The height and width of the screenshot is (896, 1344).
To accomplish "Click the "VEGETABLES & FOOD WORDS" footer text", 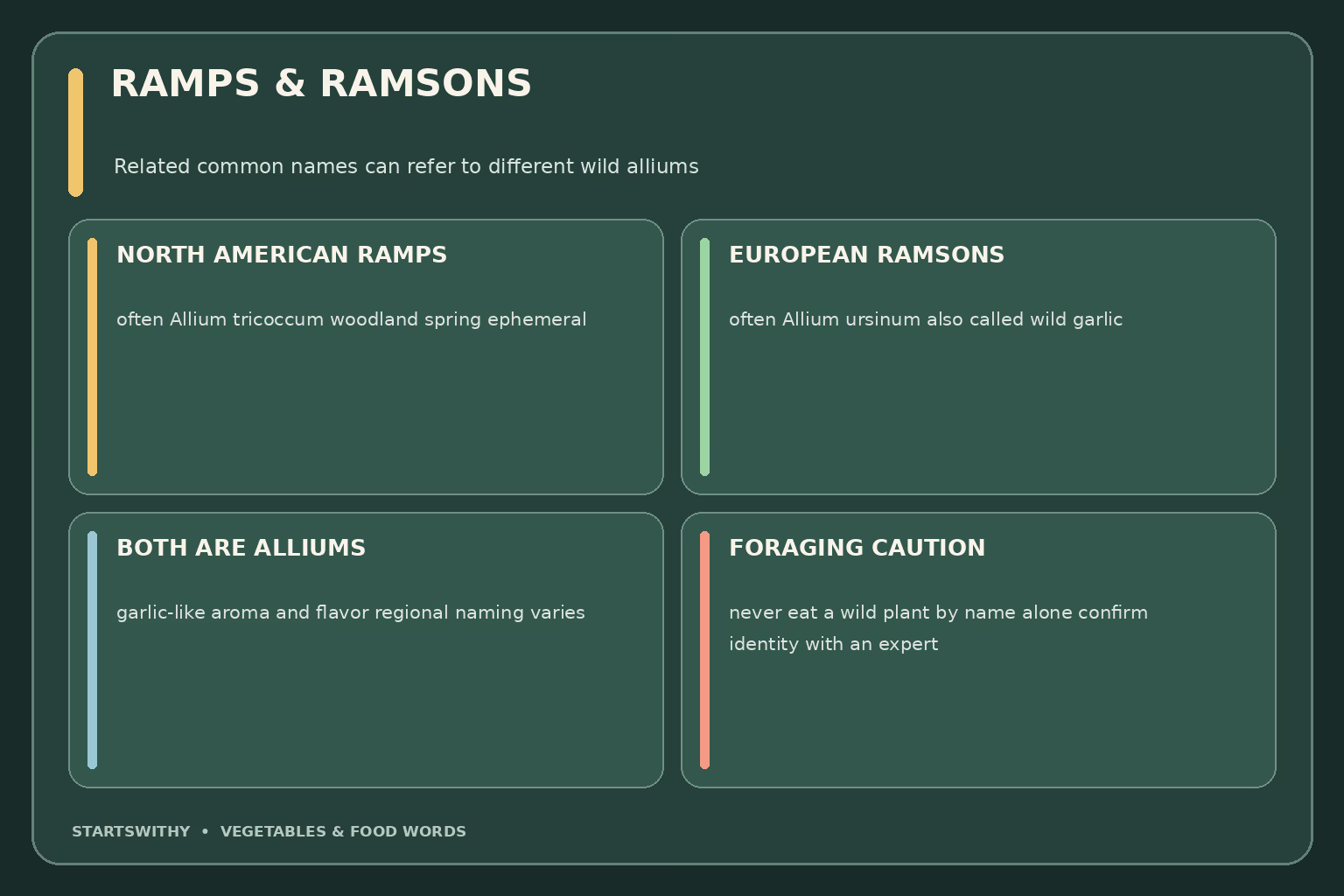I will [x=343, y=831].
